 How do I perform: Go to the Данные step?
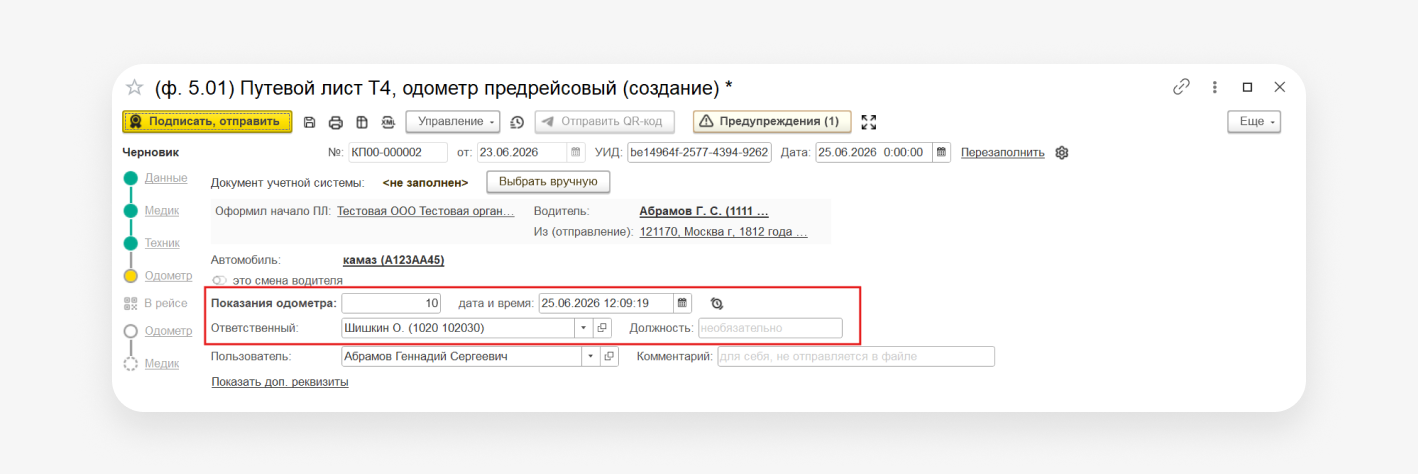click(x=166, y=178)
